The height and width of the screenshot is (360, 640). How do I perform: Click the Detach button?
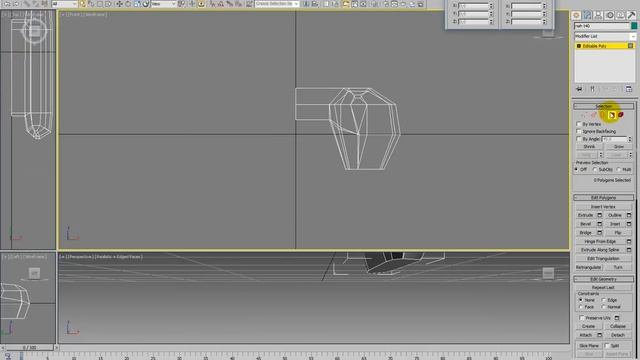[x=618, y=335]
